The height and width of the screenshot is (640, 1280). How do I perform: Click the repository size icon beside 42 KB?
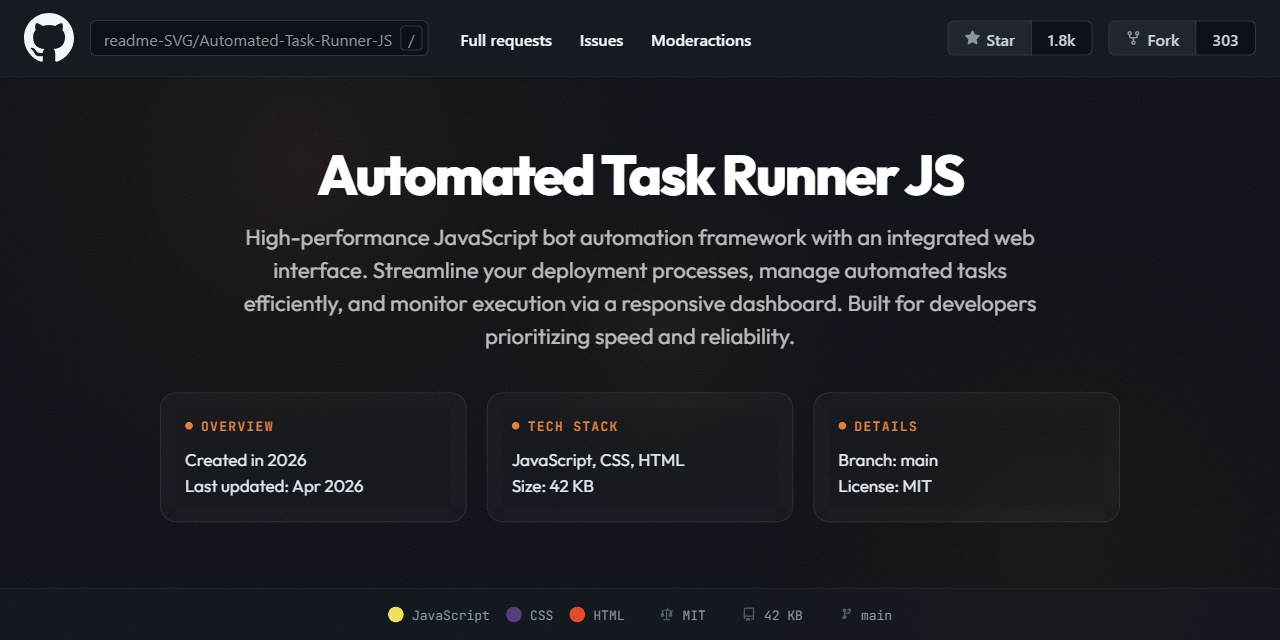pos(748,615)
